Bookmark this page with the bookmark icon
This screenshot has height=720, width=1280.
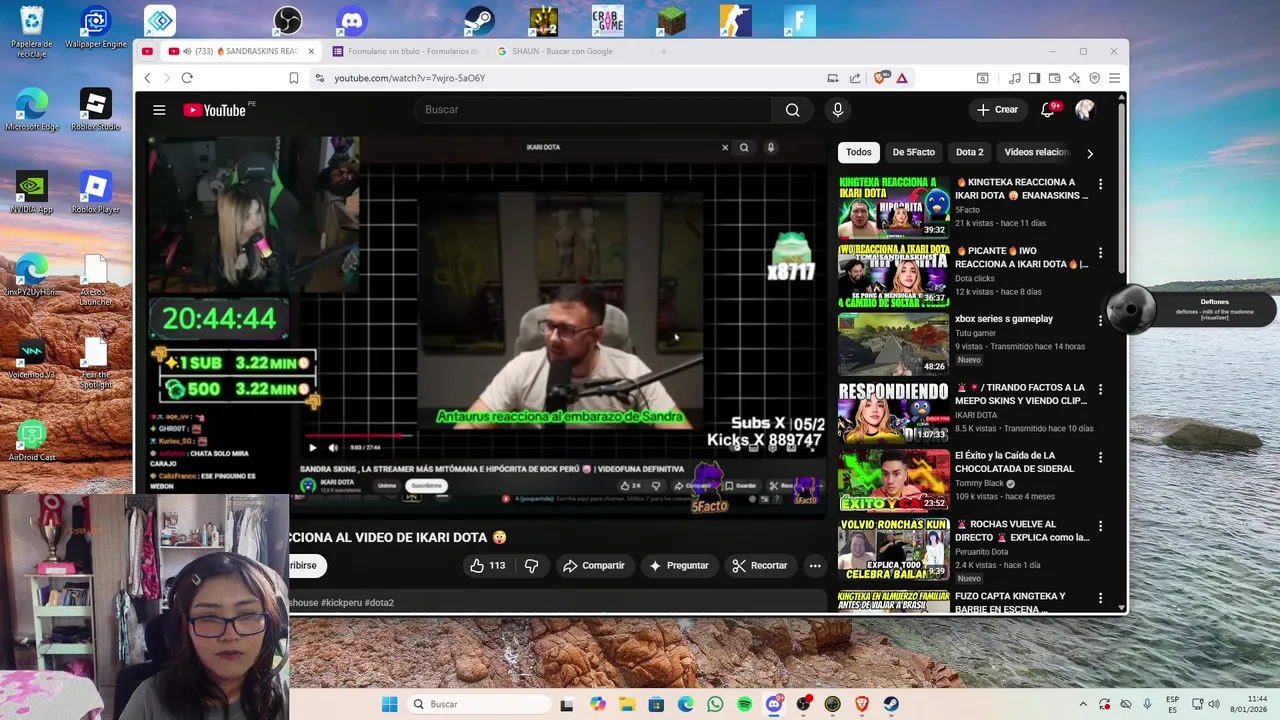coord(294,78)
